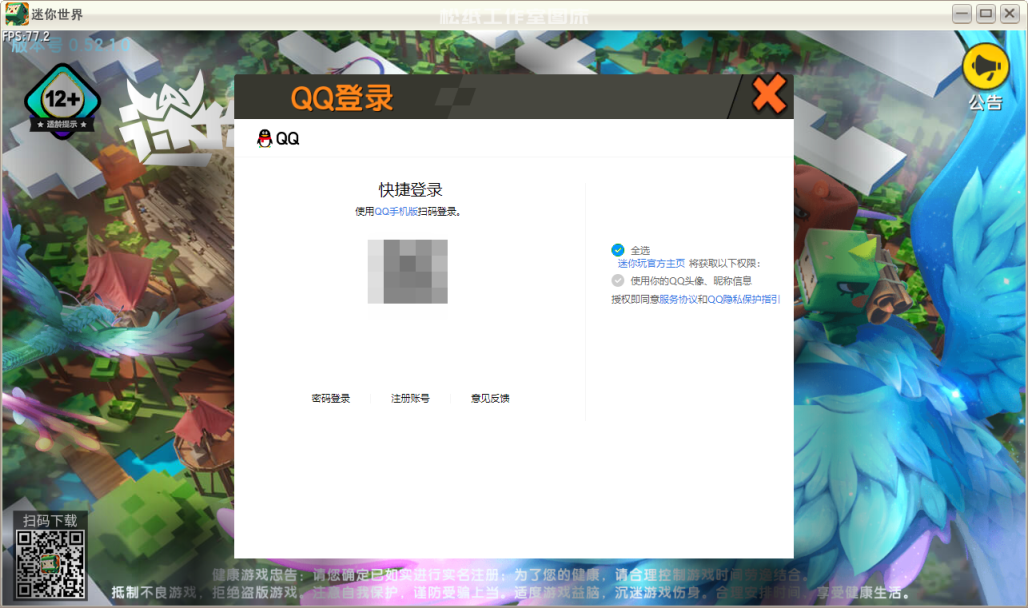This screenshot has width=1028, height=608.
Task: Click the 扫码下载 QR code
Action: (x=50, y=564)
